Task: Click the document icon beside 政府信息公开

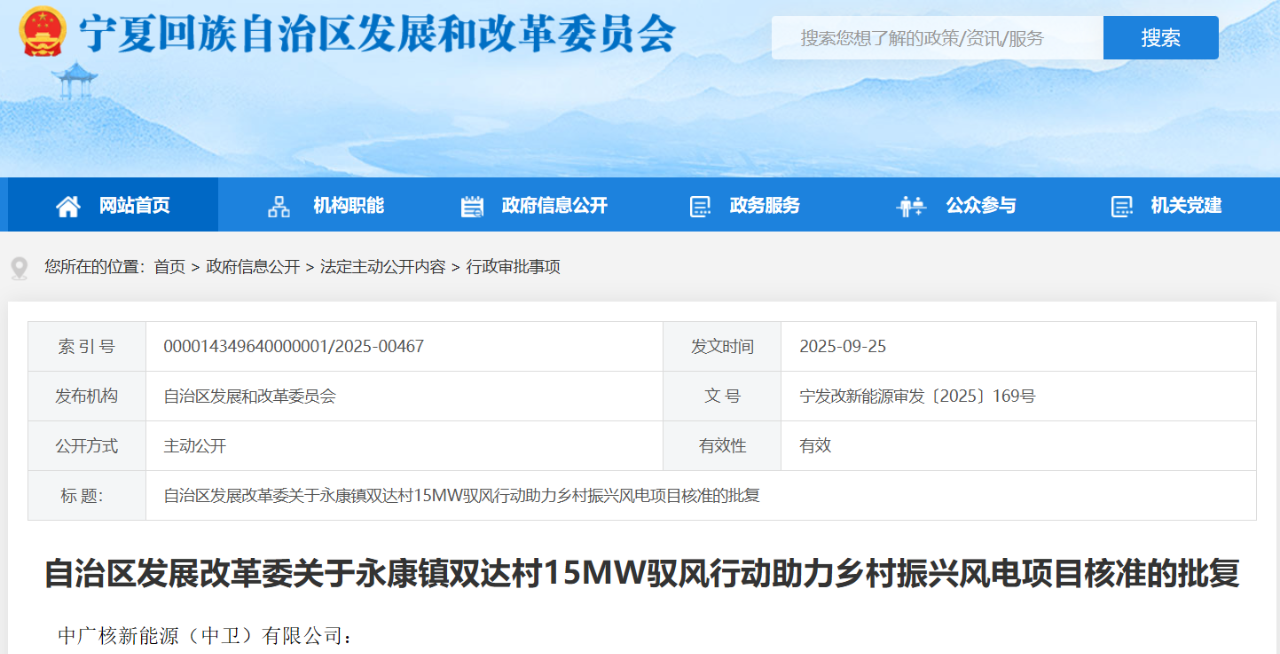Action: click(472, 206)
